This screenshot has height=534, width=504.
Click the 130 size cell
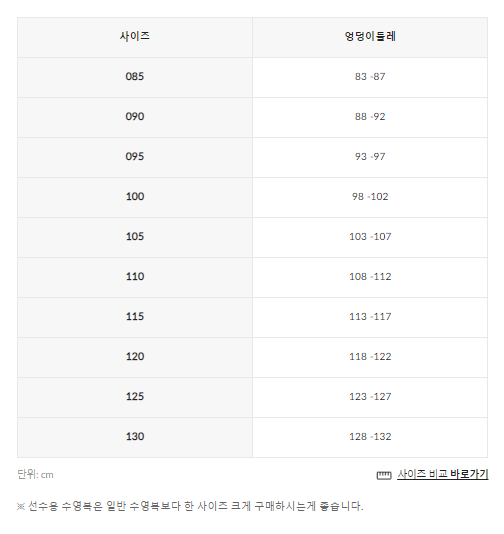pyautogui.click(x=135, y=438)
